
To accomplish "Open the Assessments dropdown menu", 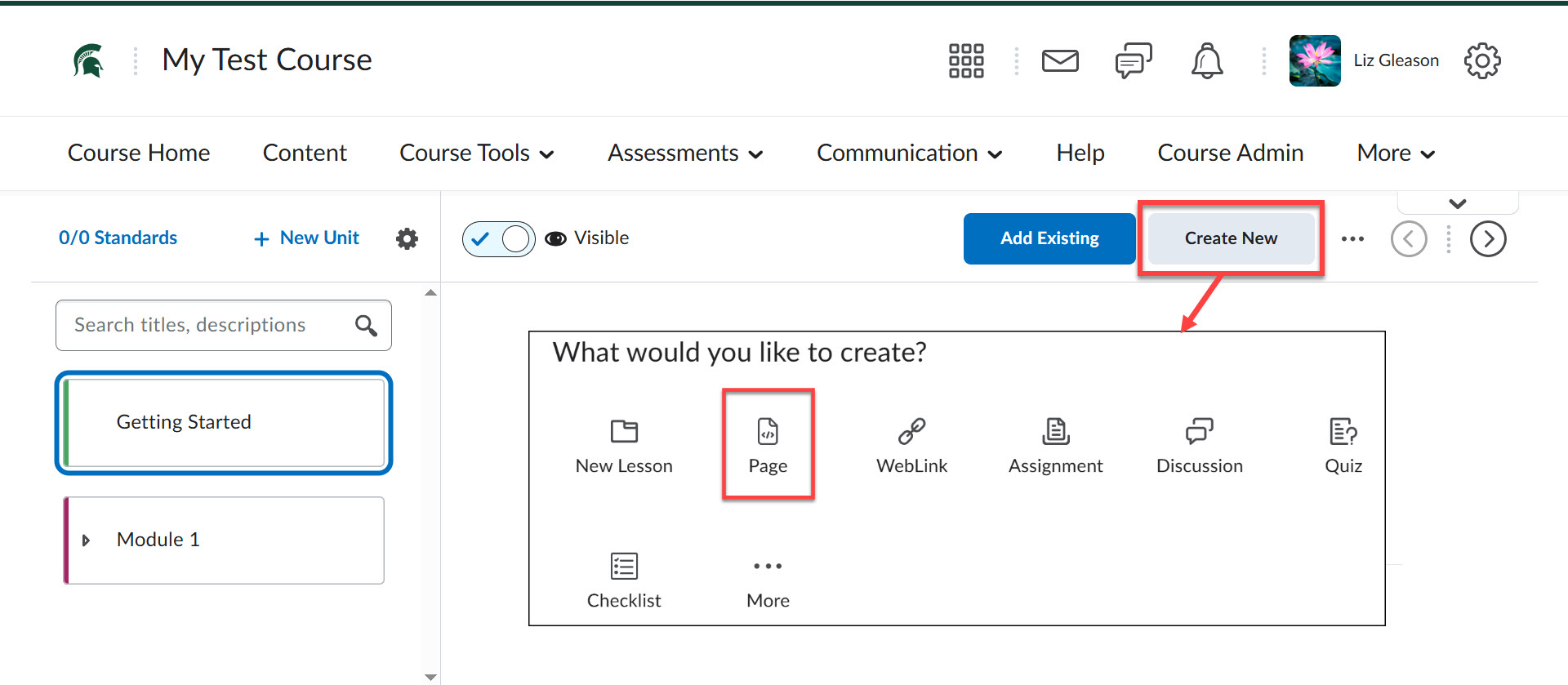I will tap(684, 153).
